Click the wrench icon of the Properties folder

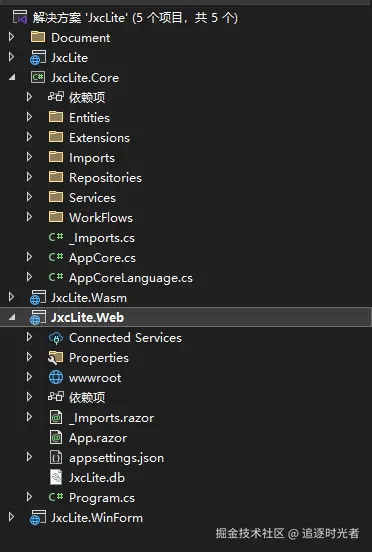coord(56,358)
